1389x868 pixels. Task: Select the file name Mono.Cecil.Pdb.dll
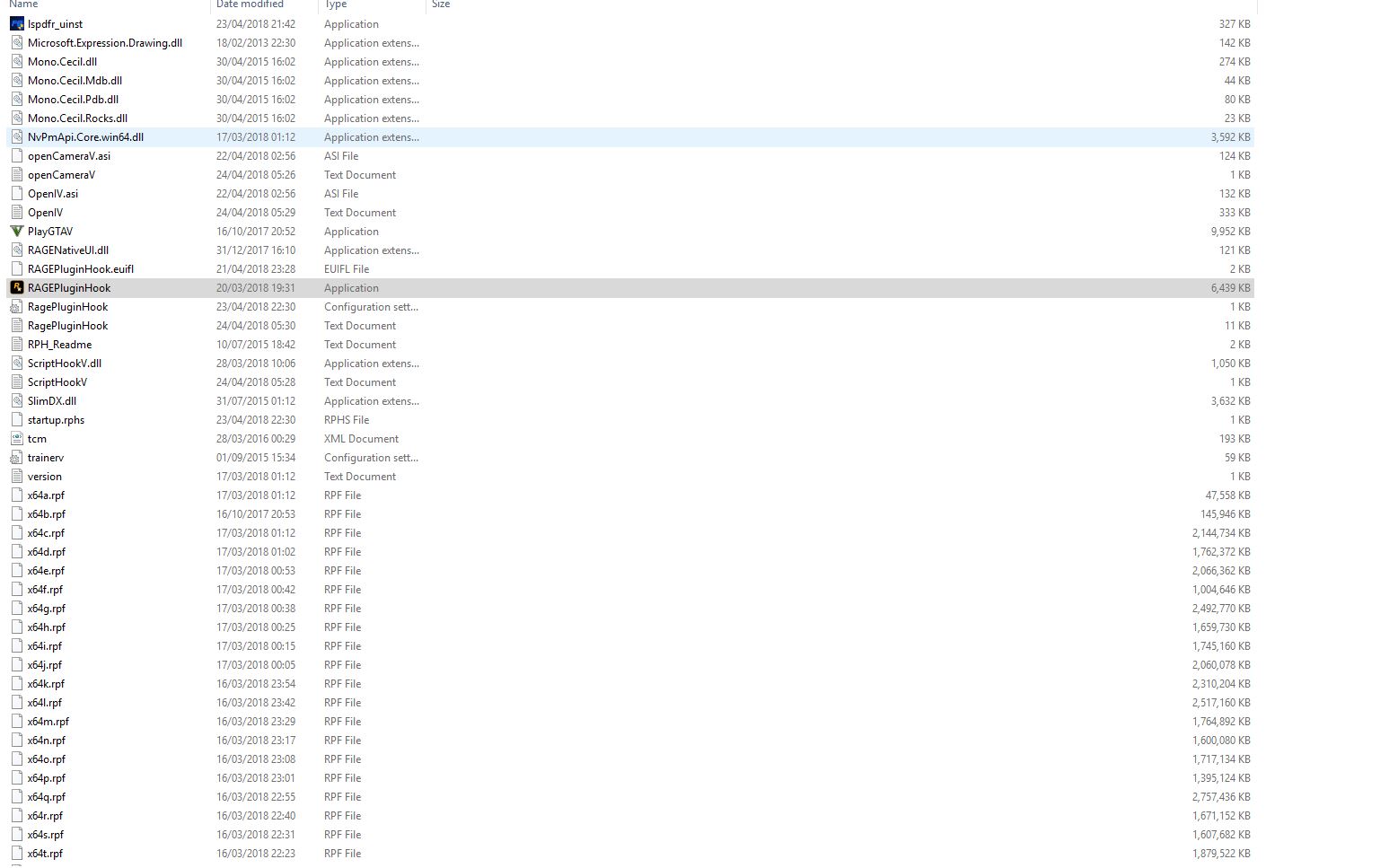pyautogui.click(x=73, y=100)
